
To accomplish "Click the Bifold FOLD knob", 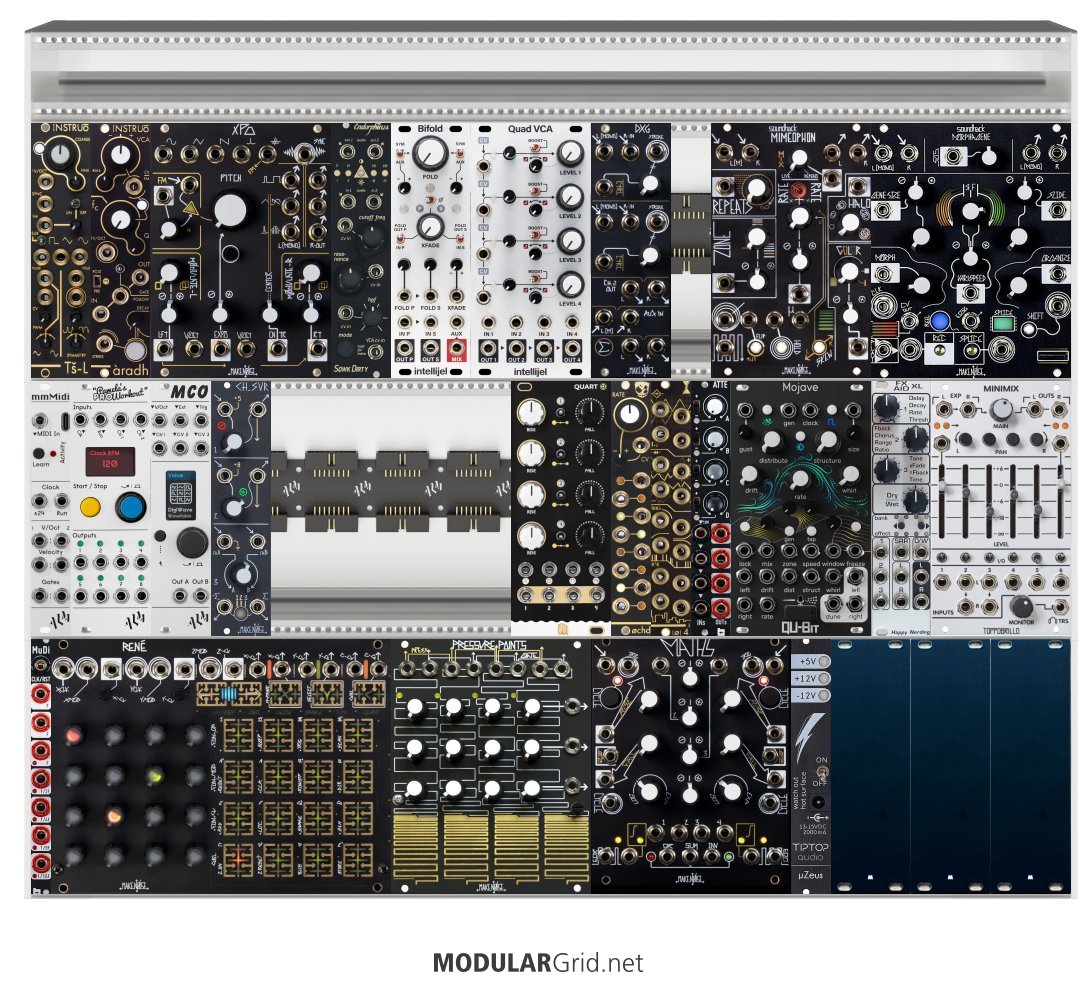I will click(430, 152).
